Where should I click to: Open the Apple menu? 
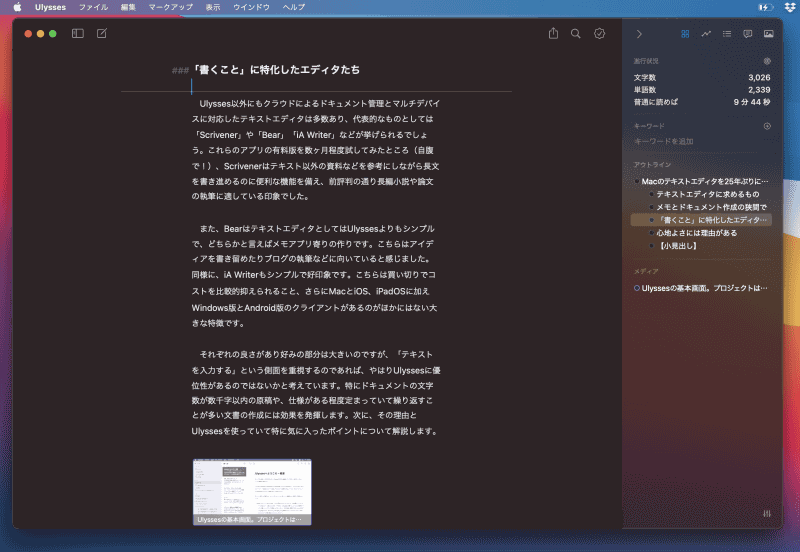[x=17, y=7]
